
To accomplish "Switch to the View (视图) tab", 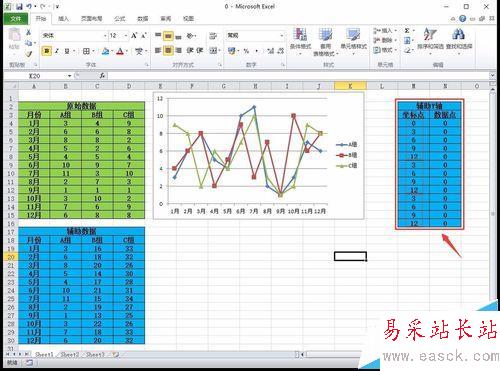I will click(x=188, y=19).
